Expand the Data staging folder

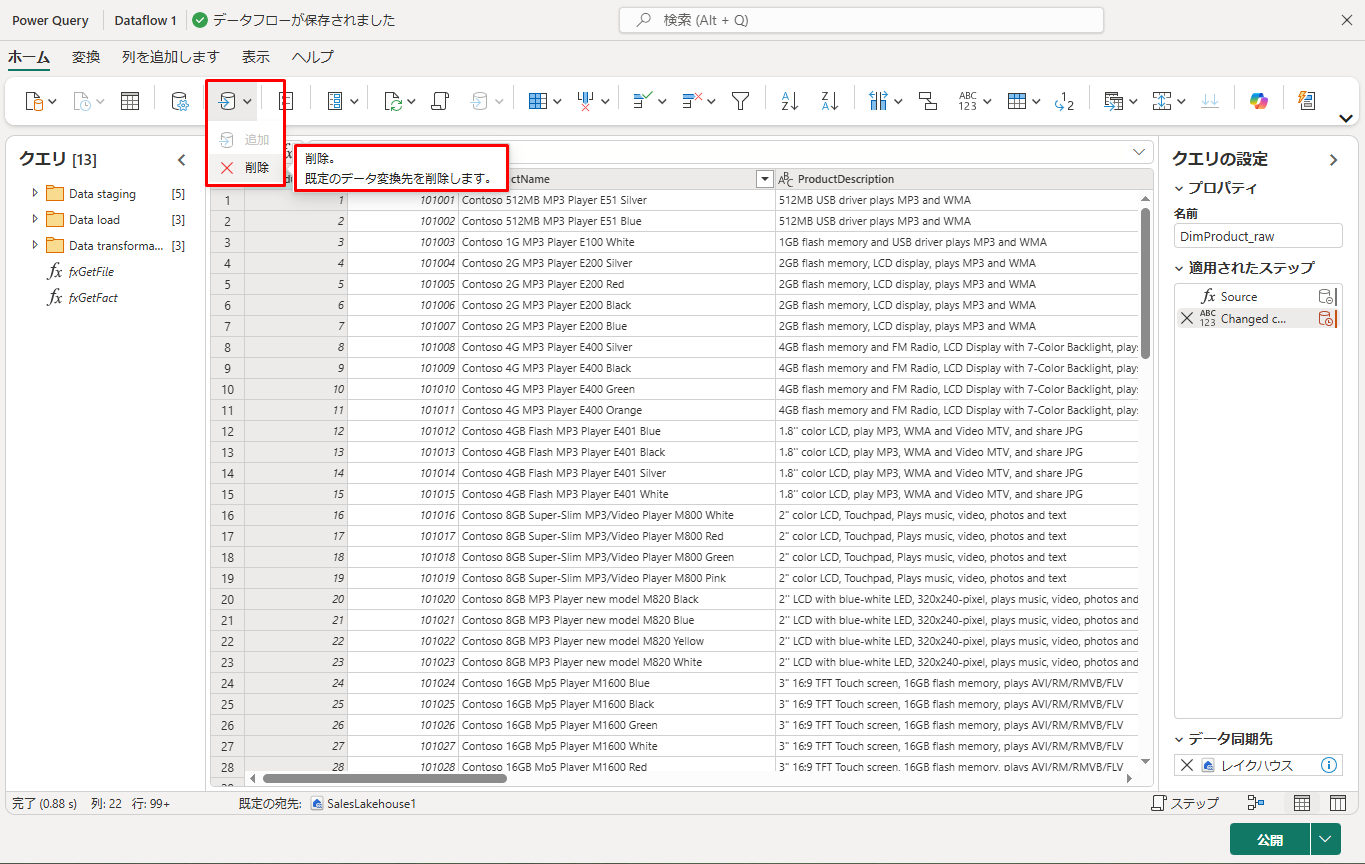tap(36, 193)
